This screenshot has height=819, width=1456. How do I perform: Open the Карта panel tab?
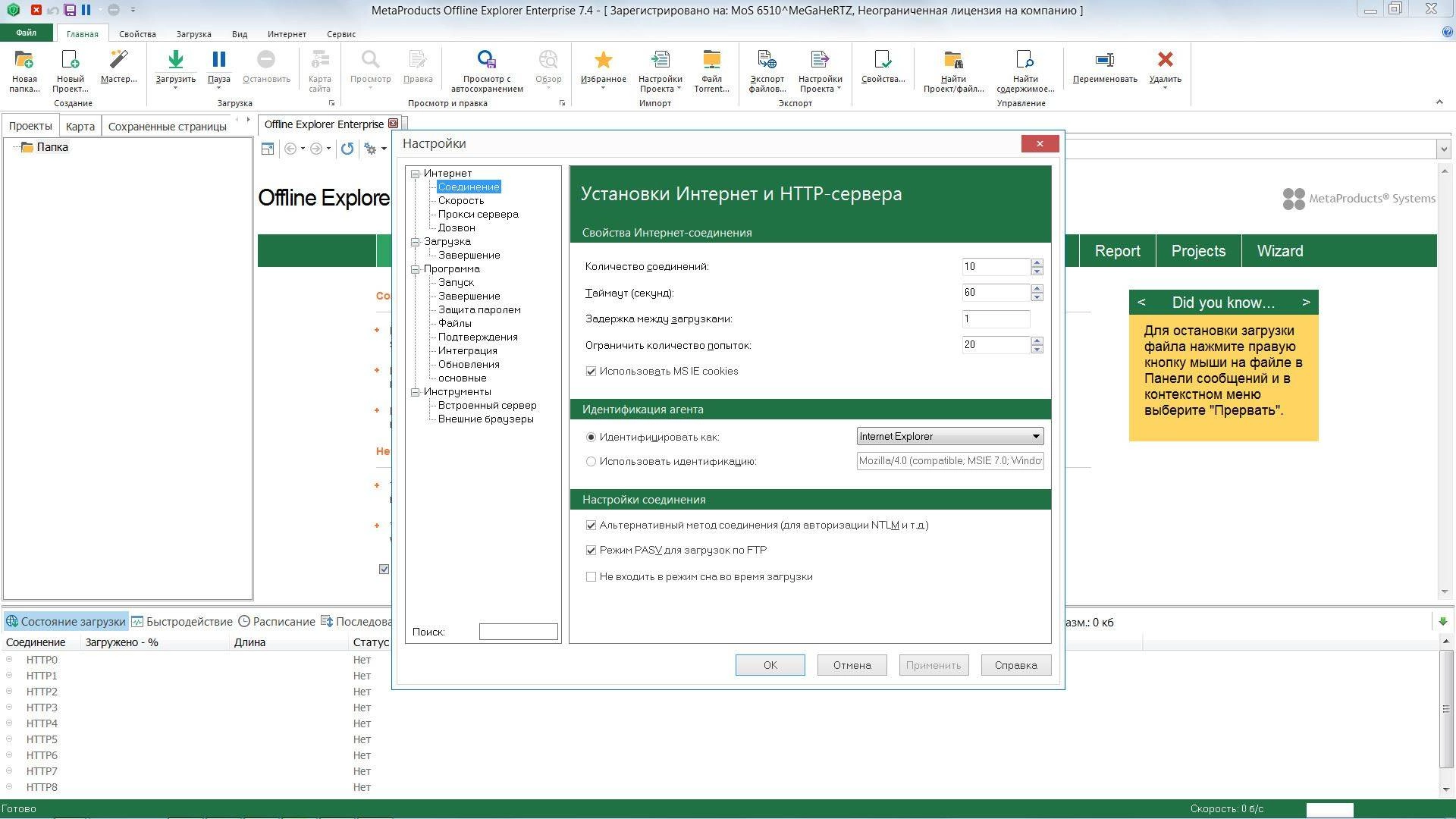click(80, 127)
